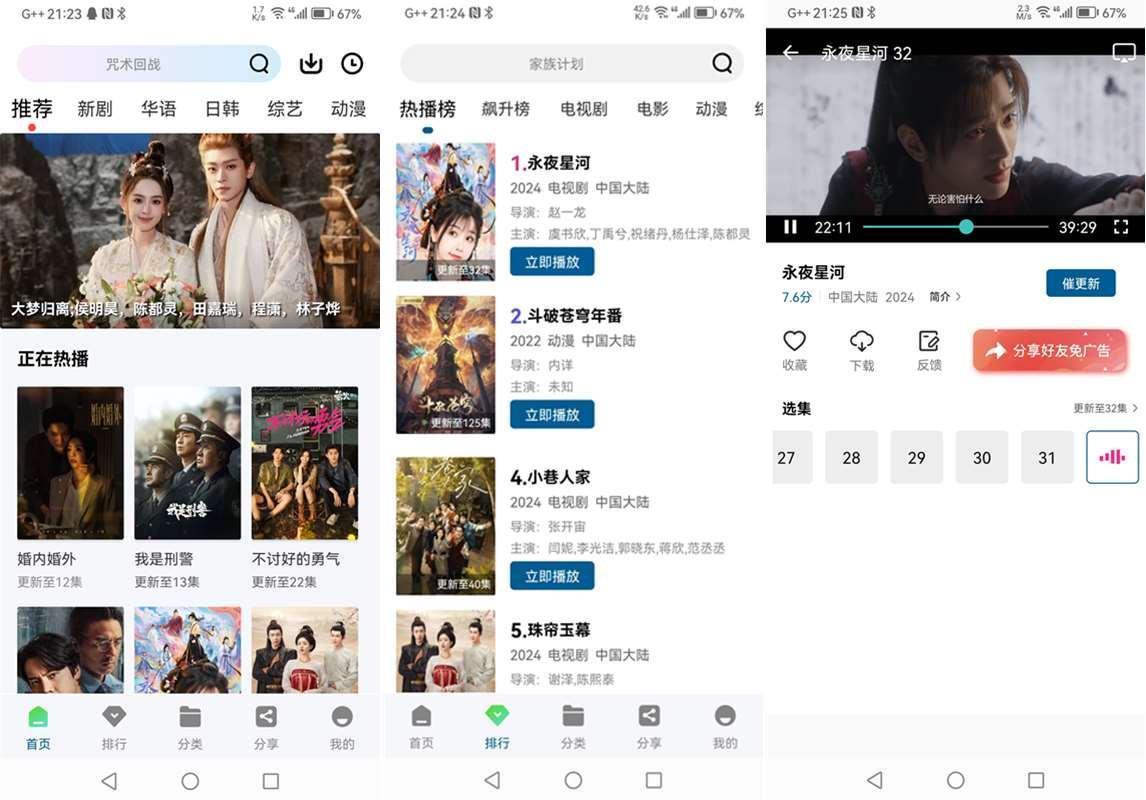
Task: Click the video progress slider handle
Action: (x=966, y=227)
